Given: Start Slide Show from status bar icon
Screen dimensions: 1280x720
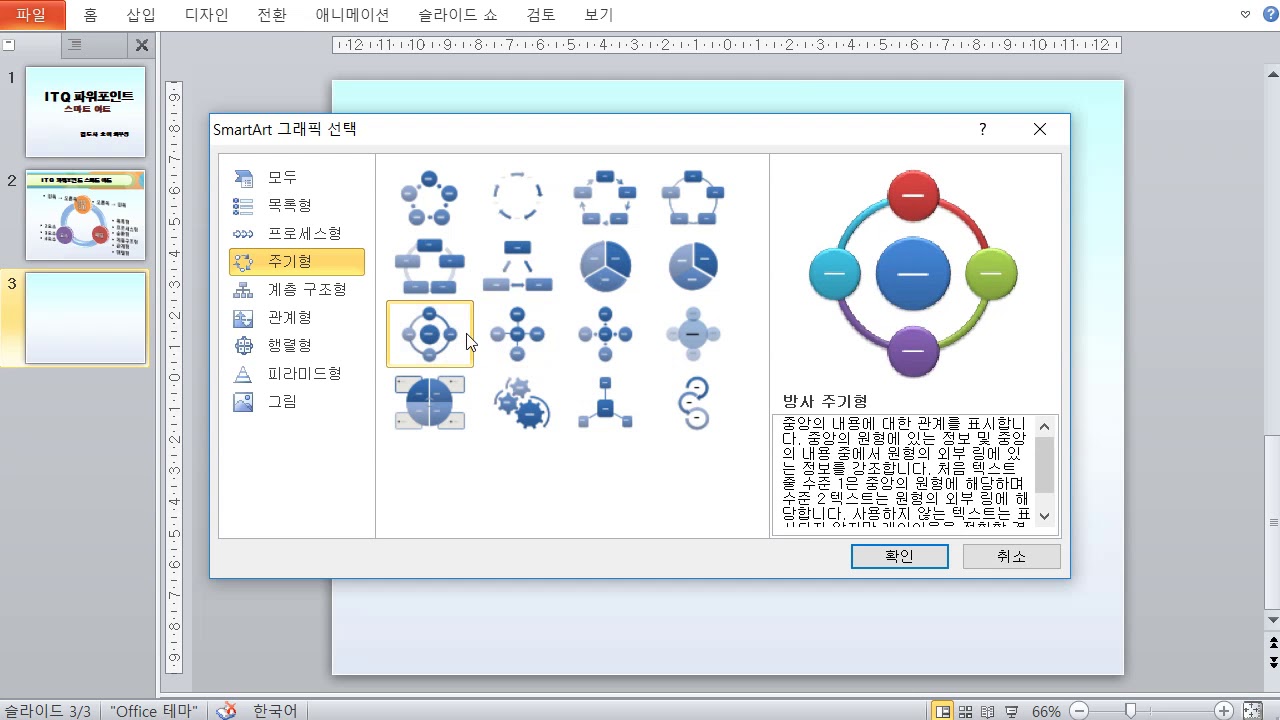Looking at the screenshot, I should tap(1011, 711).
